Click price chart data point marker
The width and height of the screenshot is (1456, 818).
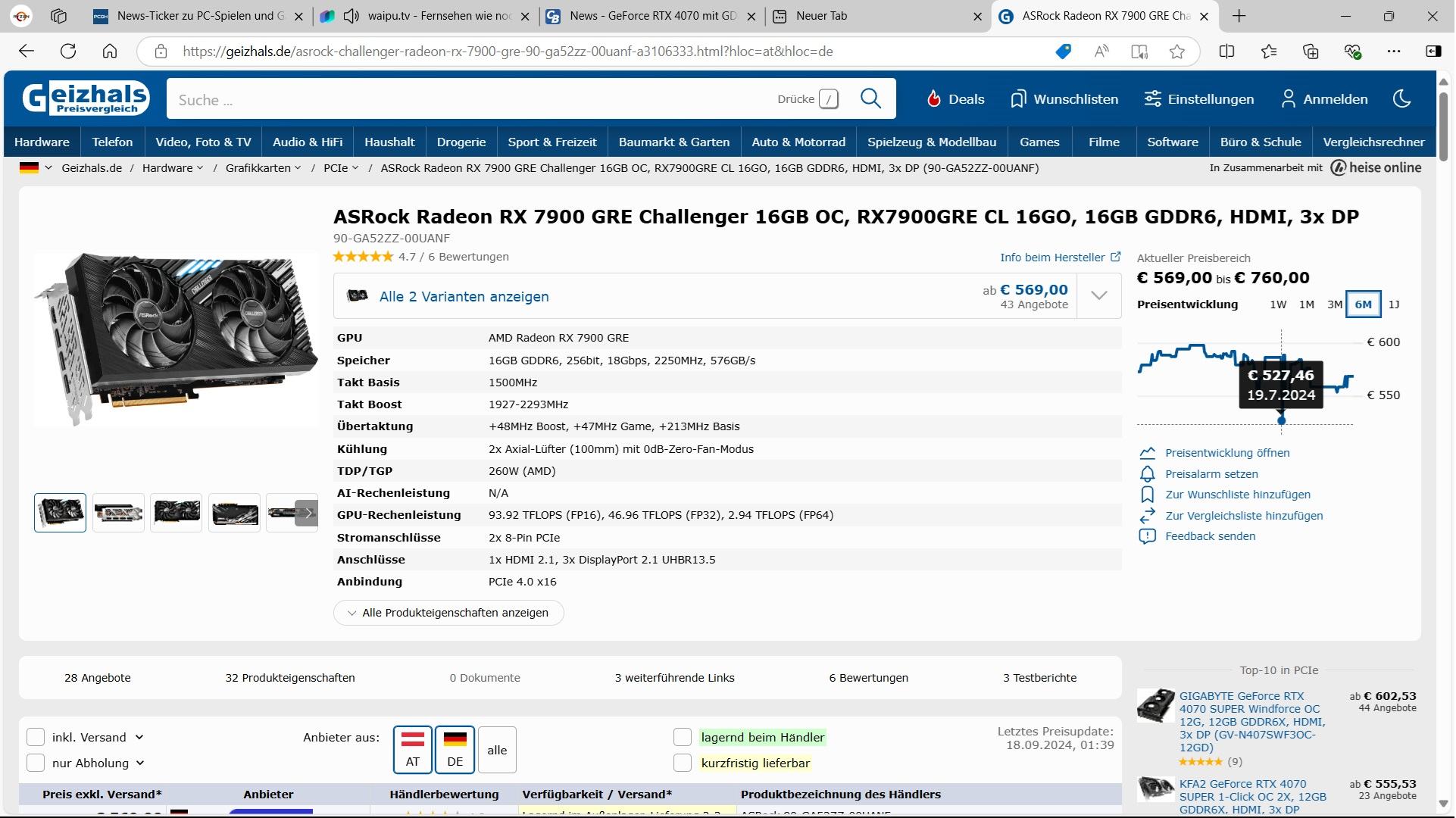(1281, 420)
